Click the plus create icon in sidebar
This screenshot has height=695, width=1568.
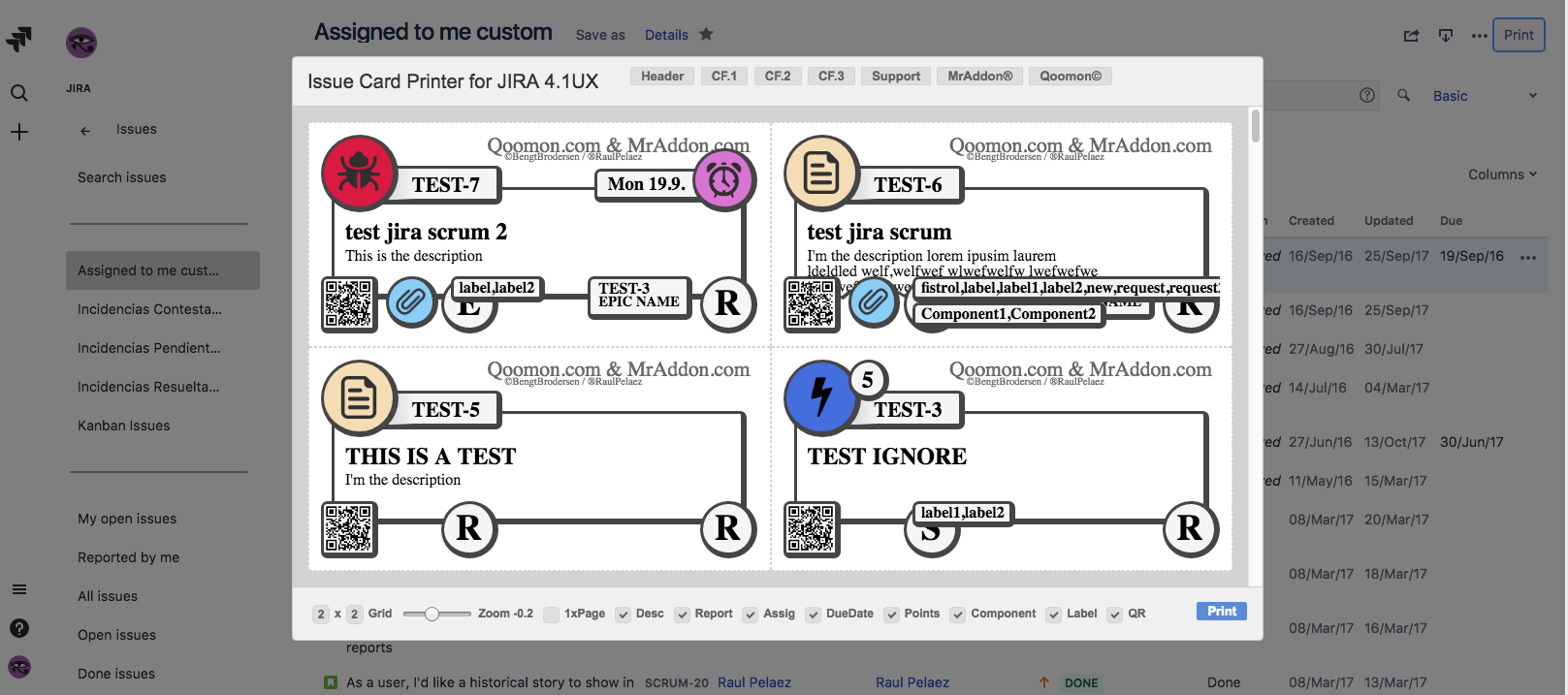pos(19,132)
